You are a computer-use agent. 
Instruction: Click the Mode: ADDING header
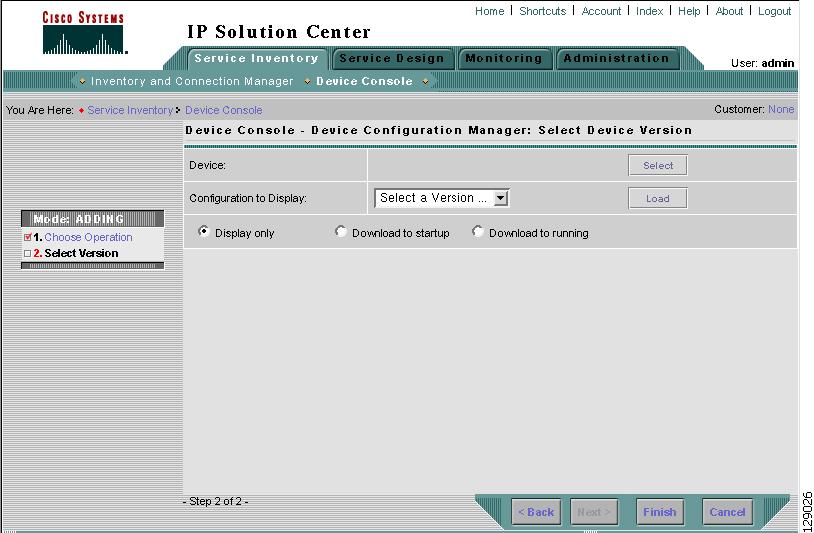click(92, 218)
